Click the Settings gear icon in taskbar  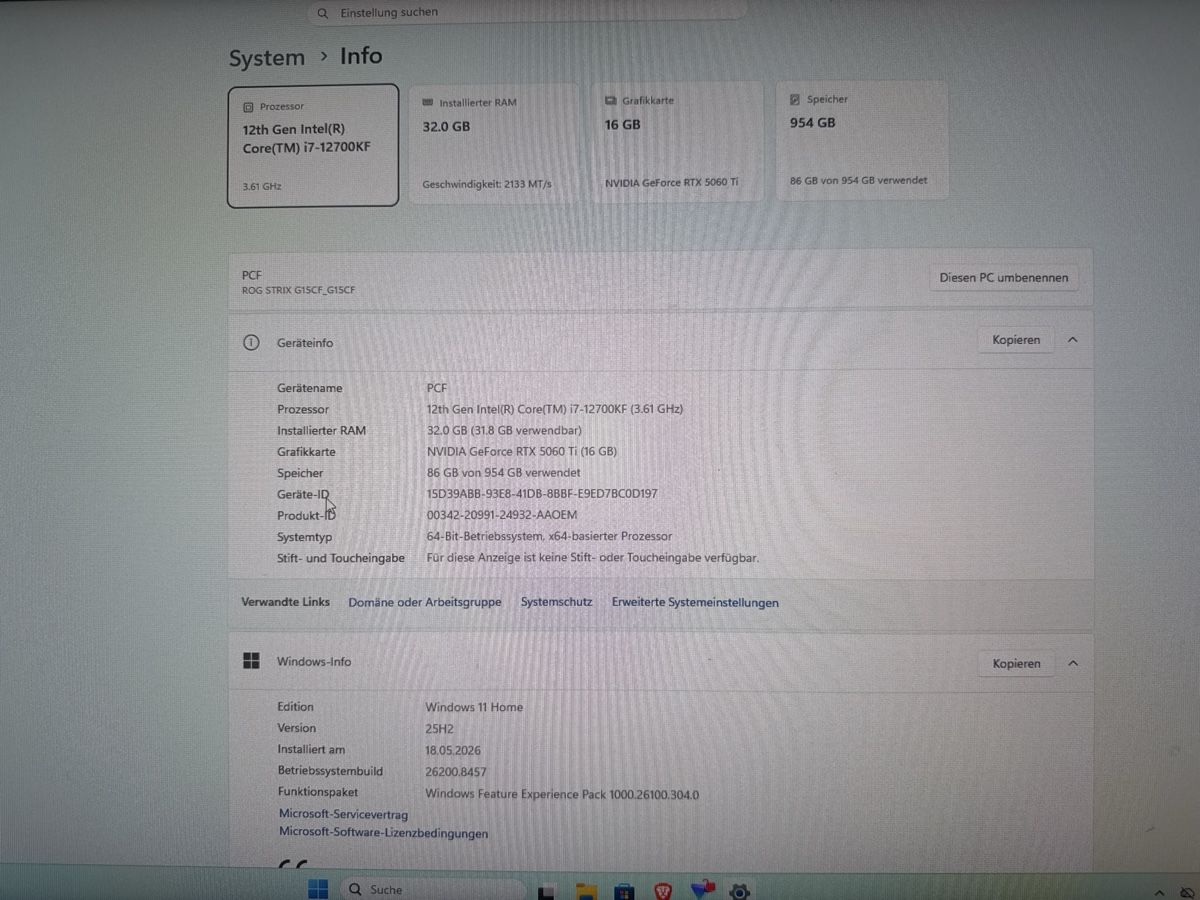740,891
